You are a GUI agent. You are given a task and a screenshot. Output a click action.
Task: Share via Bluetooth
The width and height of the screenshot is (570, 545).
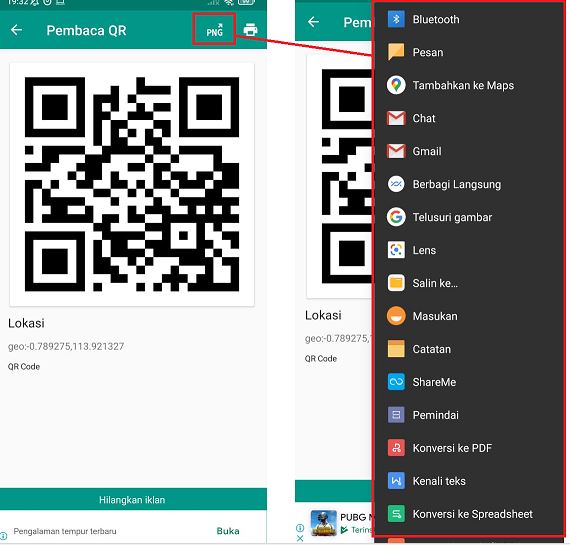click(x=435, y=19)
